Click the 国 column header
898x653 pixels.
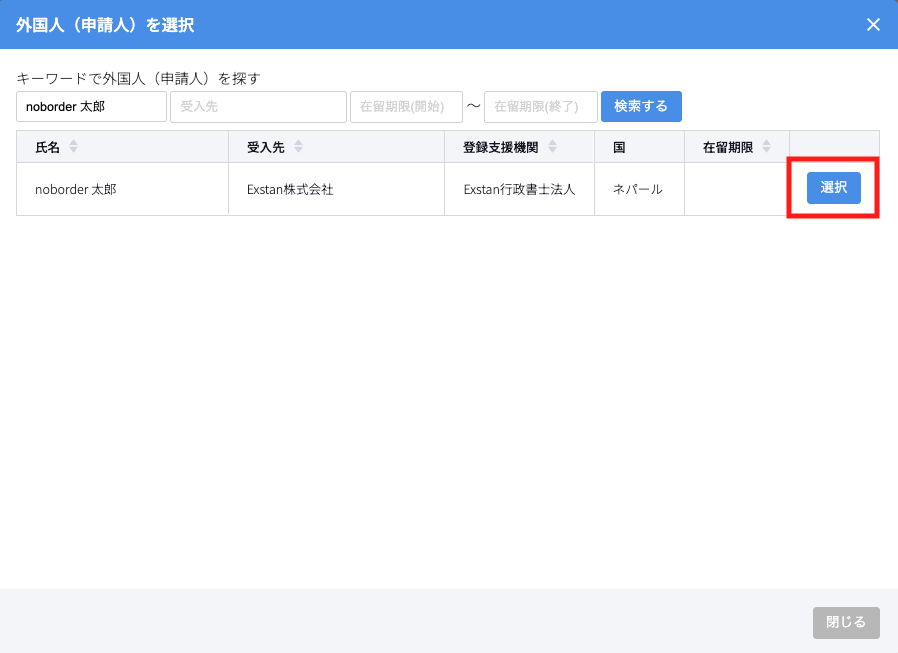(619, 147)
